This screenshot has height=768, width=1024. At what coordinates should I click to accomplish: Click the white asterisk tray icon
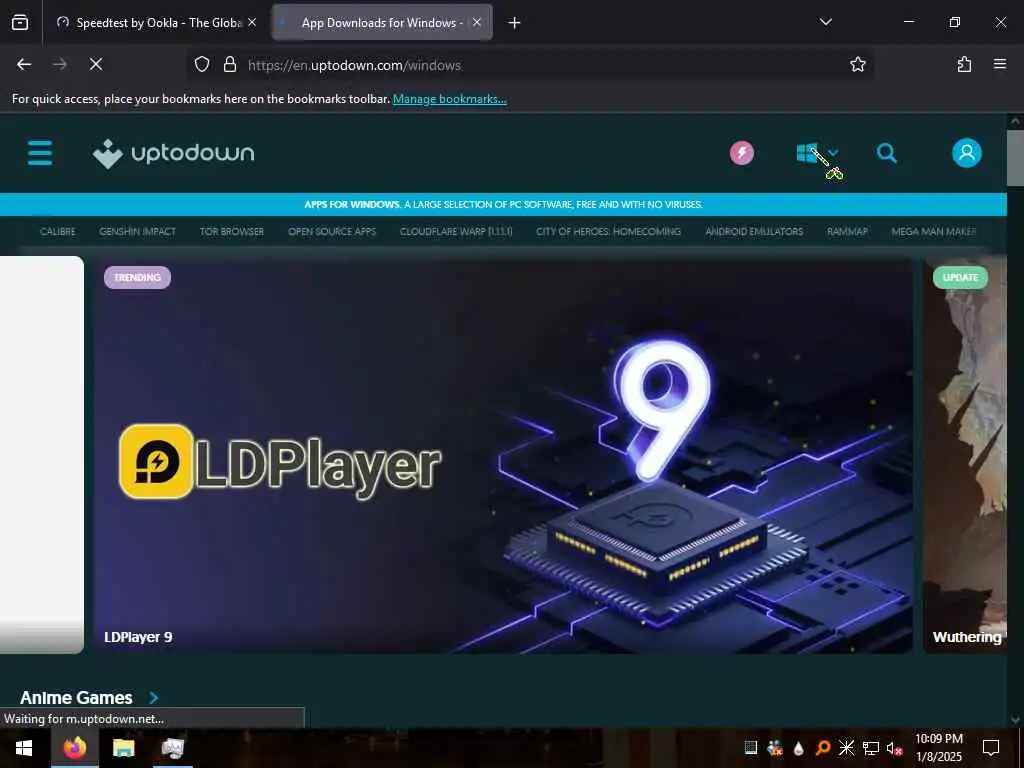tap(846, 748)
